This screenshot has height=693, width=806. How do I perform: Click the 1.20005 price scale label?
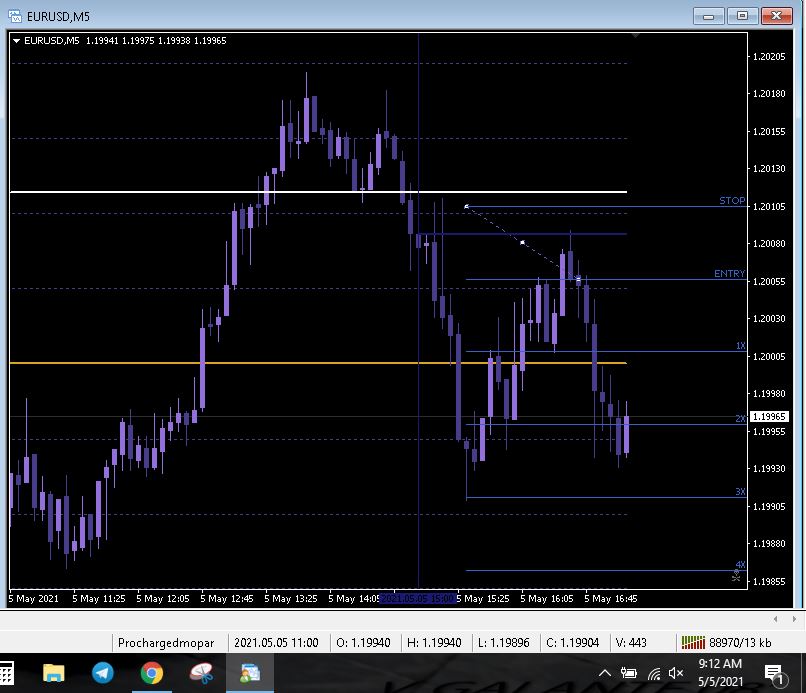click(769, 357)
